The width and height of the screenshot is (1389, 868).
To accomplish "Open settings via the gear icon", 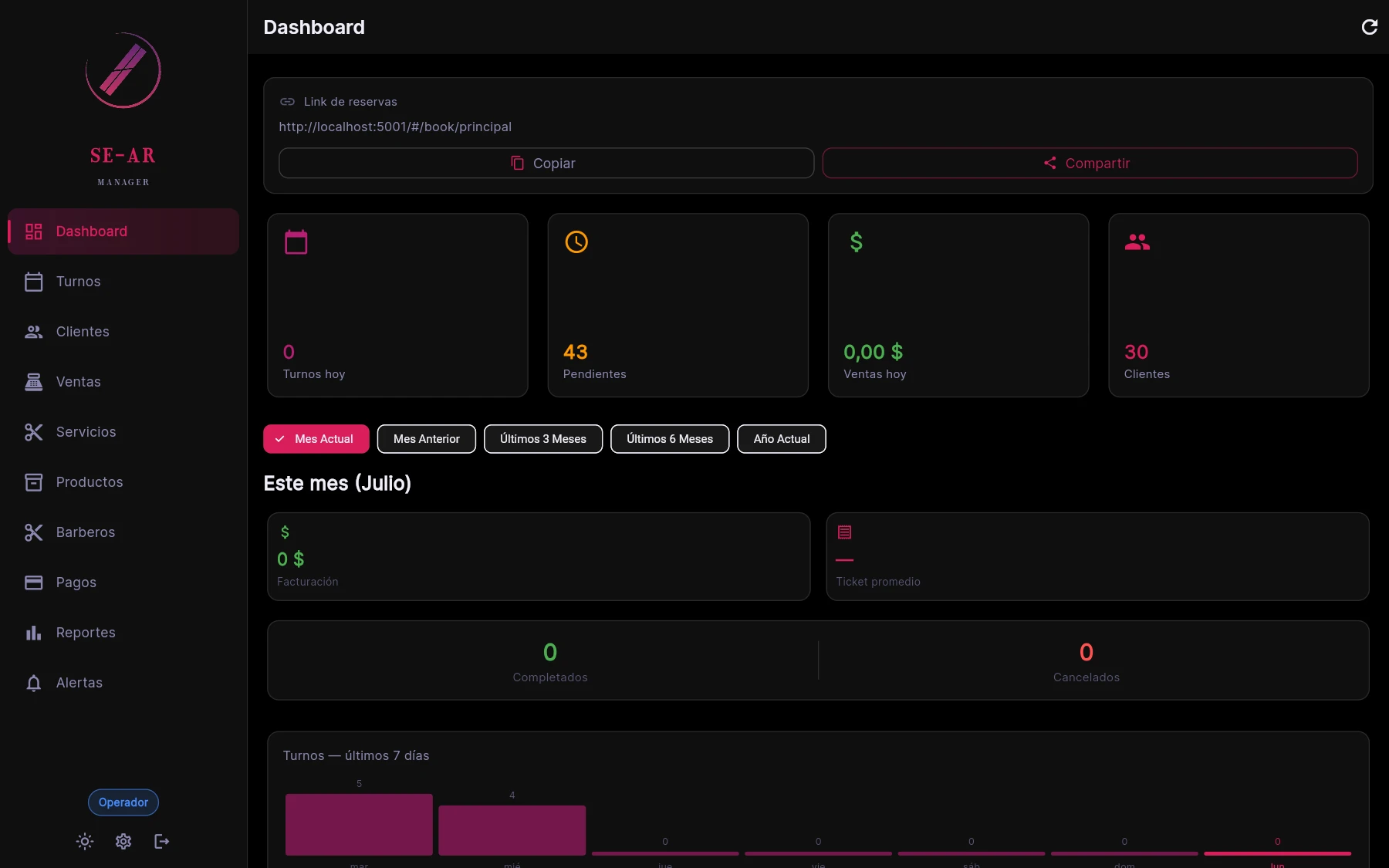I will (x=123, y=841).
